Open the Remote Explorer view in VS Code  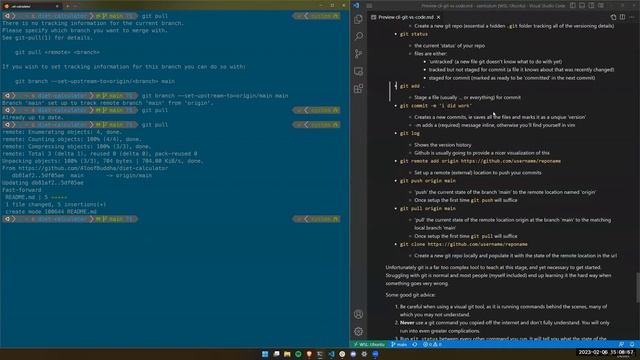pos(358,71)
